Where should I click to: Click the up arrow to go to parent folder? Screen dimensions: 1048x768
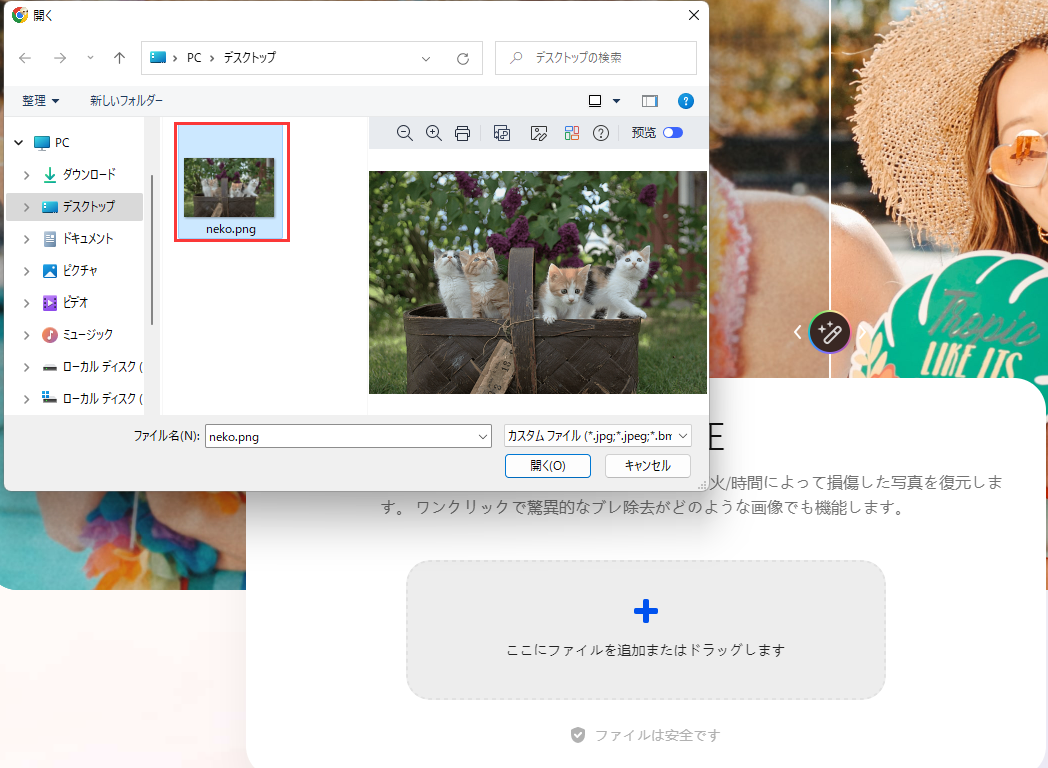pyautogui.click(x=118, y=58)
